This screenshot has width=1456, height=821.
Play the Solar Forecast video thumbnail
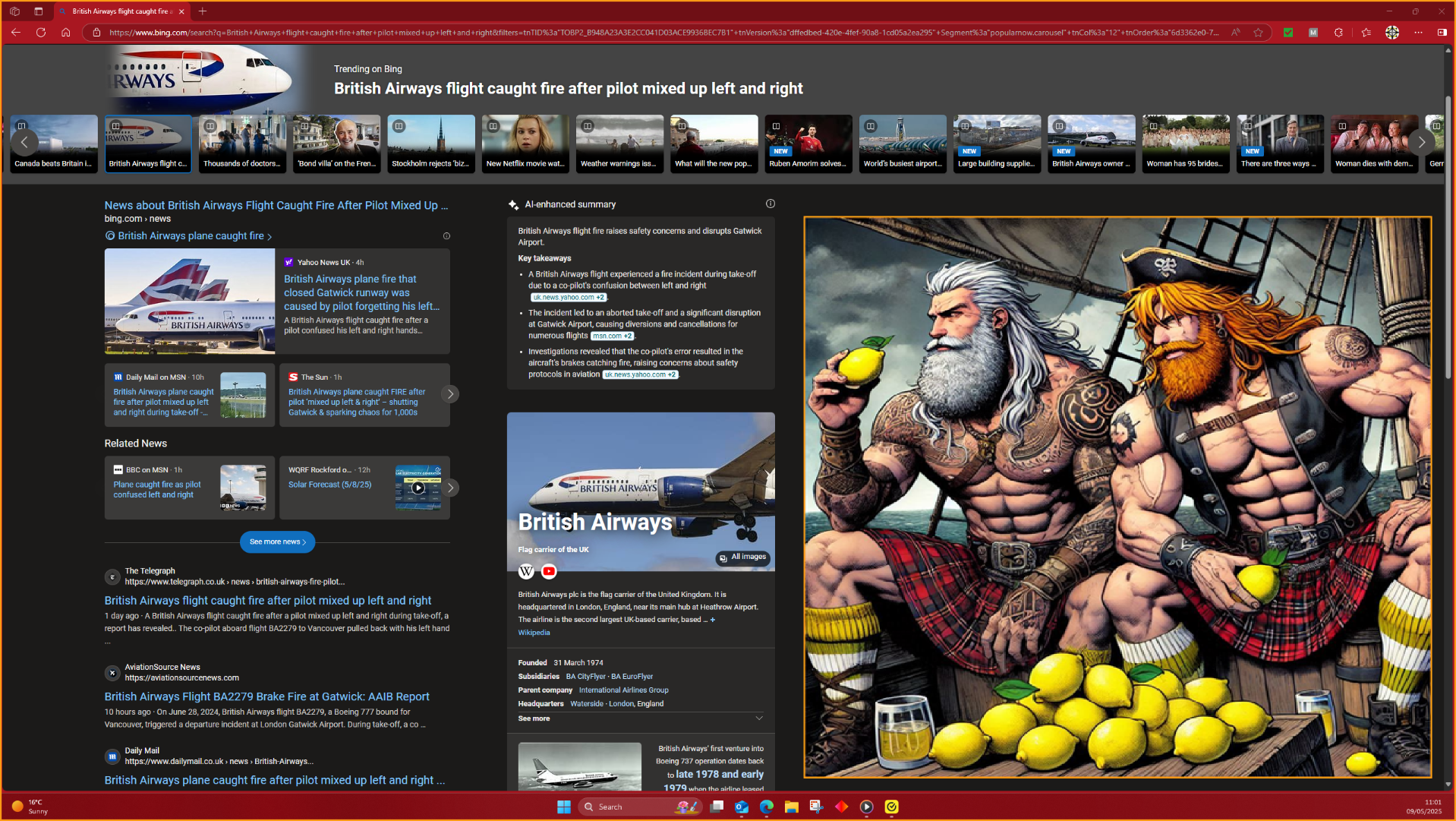(x=418, y=488)
